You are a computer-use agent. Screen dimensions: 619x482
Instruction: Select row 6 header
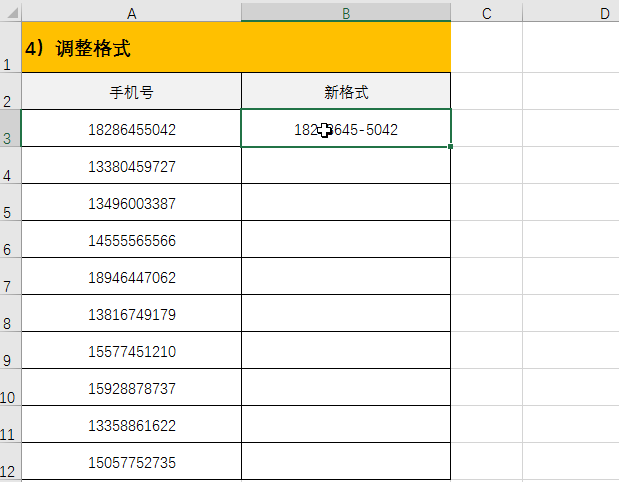(10, 239)
